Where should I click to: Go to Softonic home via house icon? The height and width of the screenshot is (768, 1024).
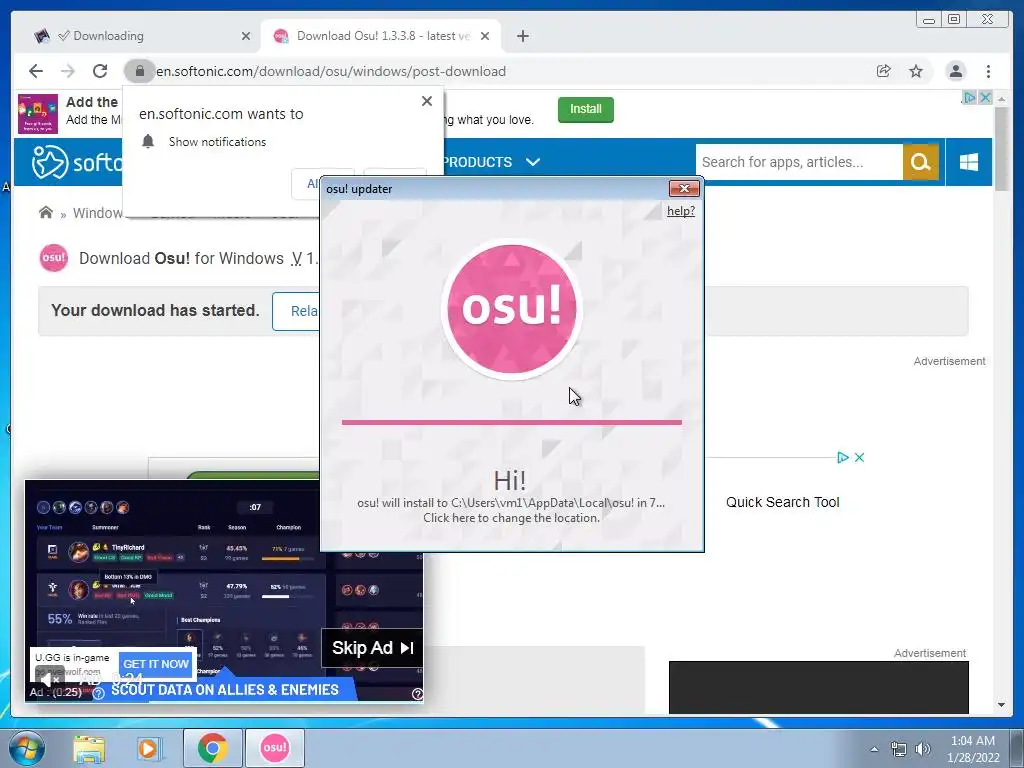46,212
